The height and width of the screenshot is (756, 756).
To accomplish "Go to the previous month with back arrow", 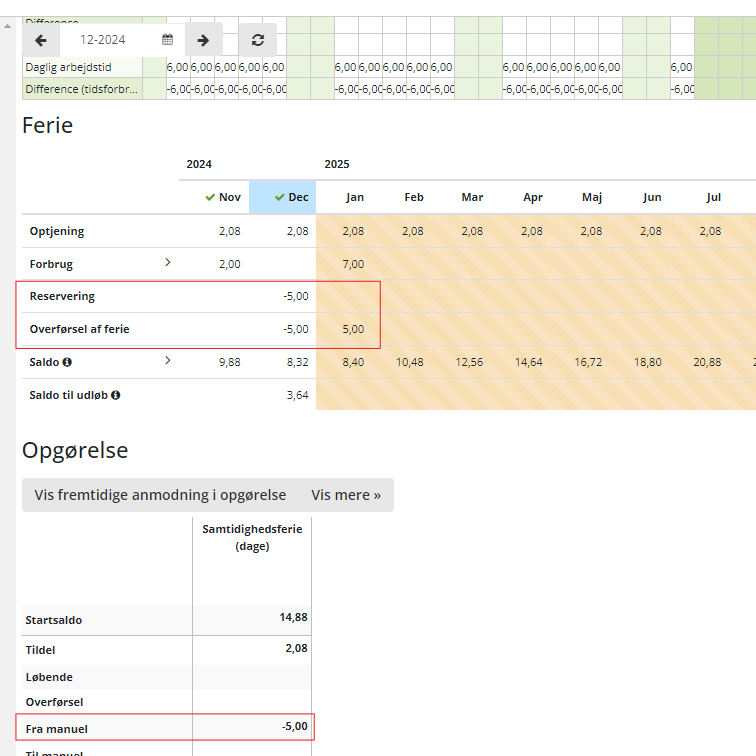I will point(41,40).
